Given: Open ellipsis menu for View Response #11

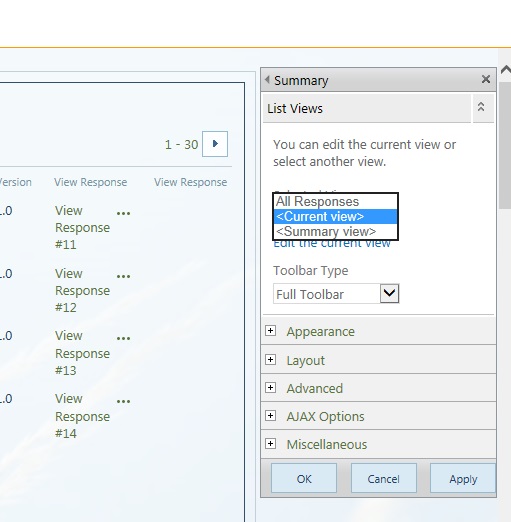Looking at the screenshot, I should coord(123,213).
